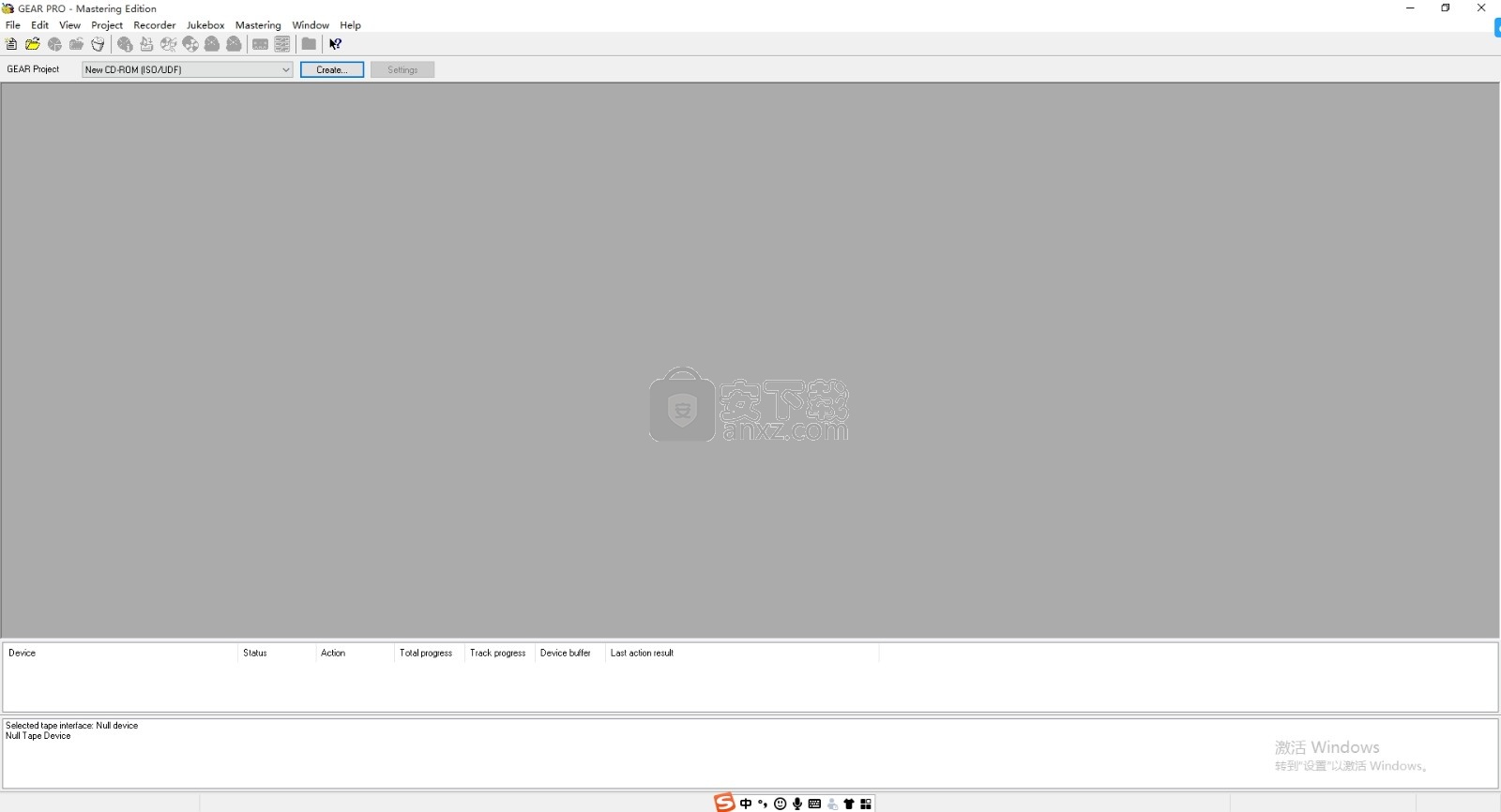The image size is (1501, 812).
Task: Click the disc info toolbar icon
Action: [x=125, y=44]
